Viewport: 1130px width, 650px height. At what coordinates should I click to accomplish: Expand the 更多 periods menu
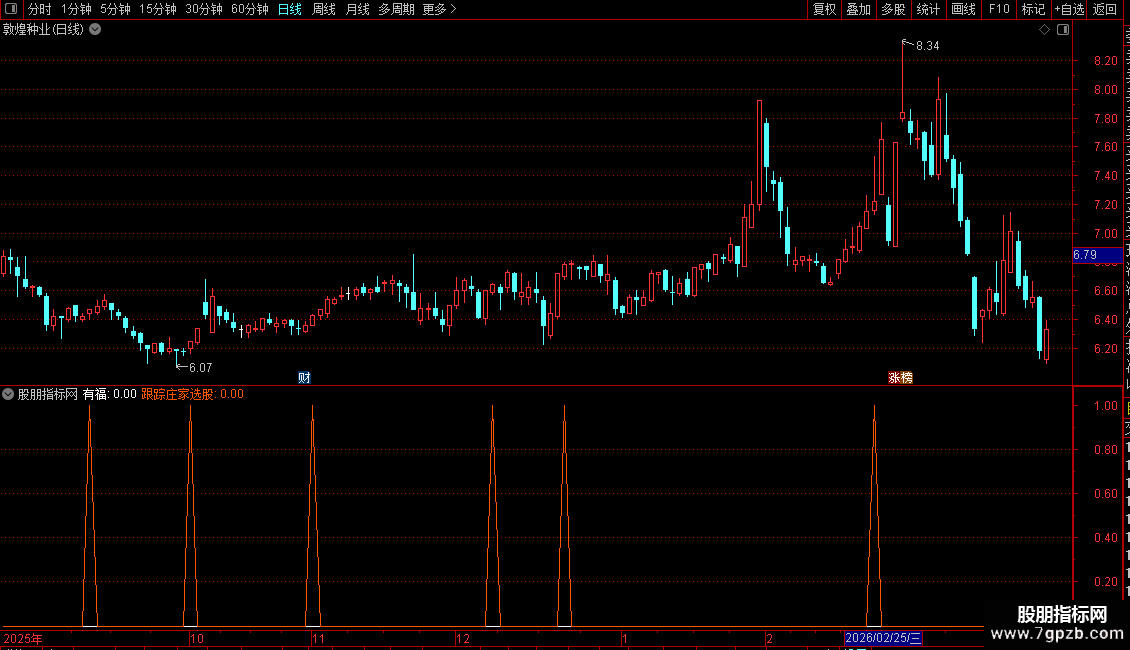[x=440, y=9]
